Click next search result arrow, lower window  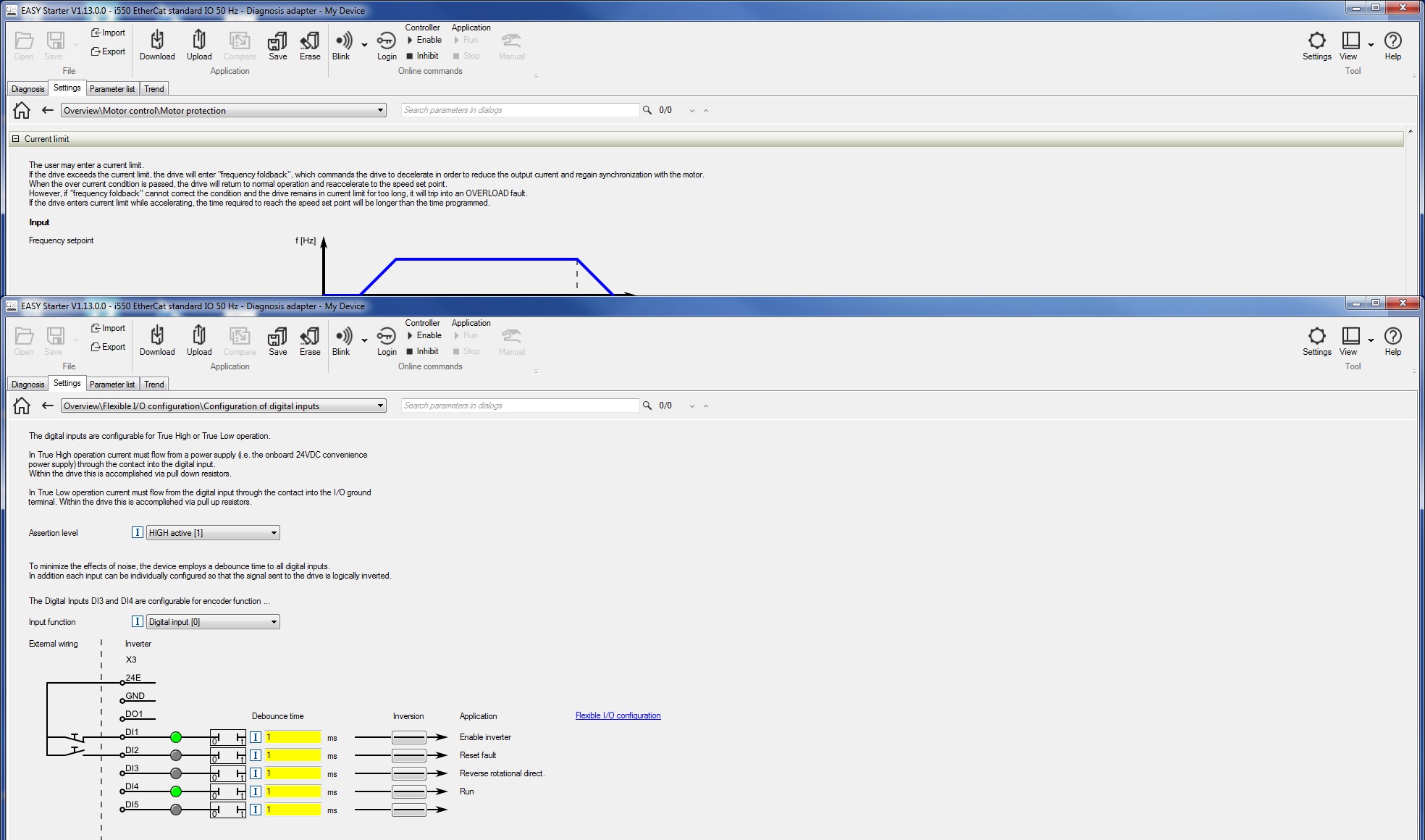click(692, 406)
